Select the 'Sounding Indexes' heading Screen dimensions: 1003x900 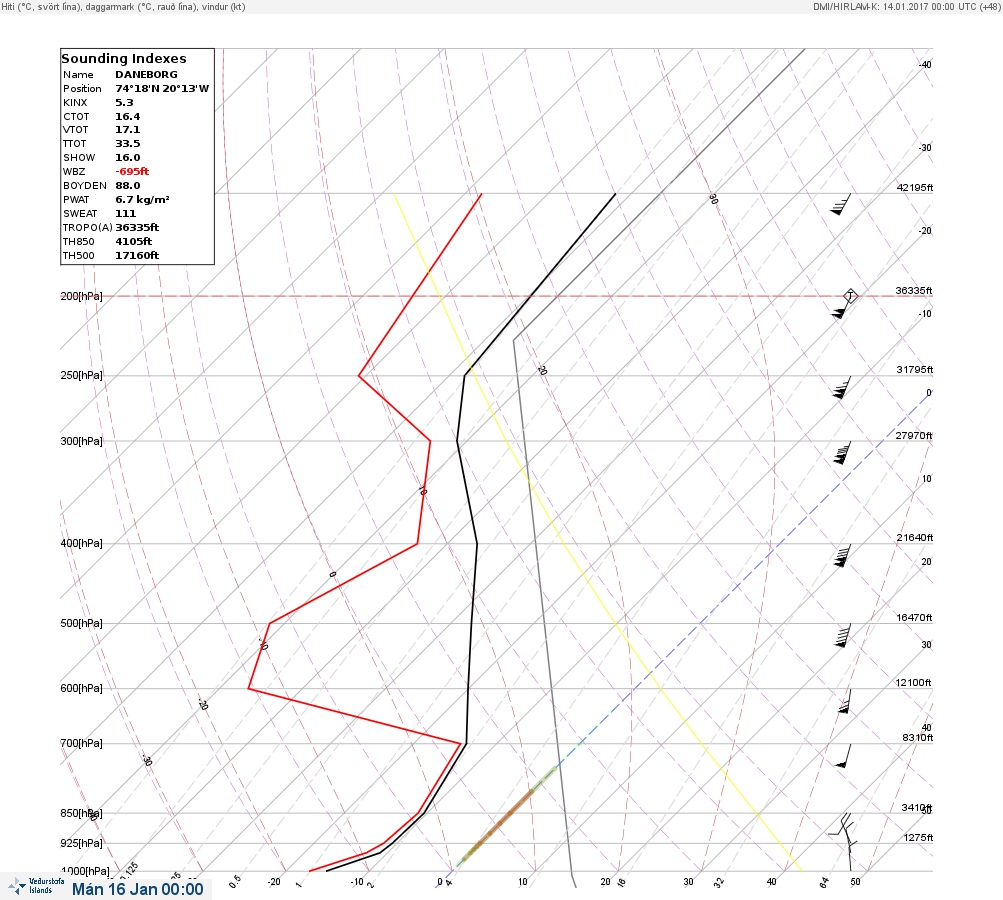(x=124, y=58)
